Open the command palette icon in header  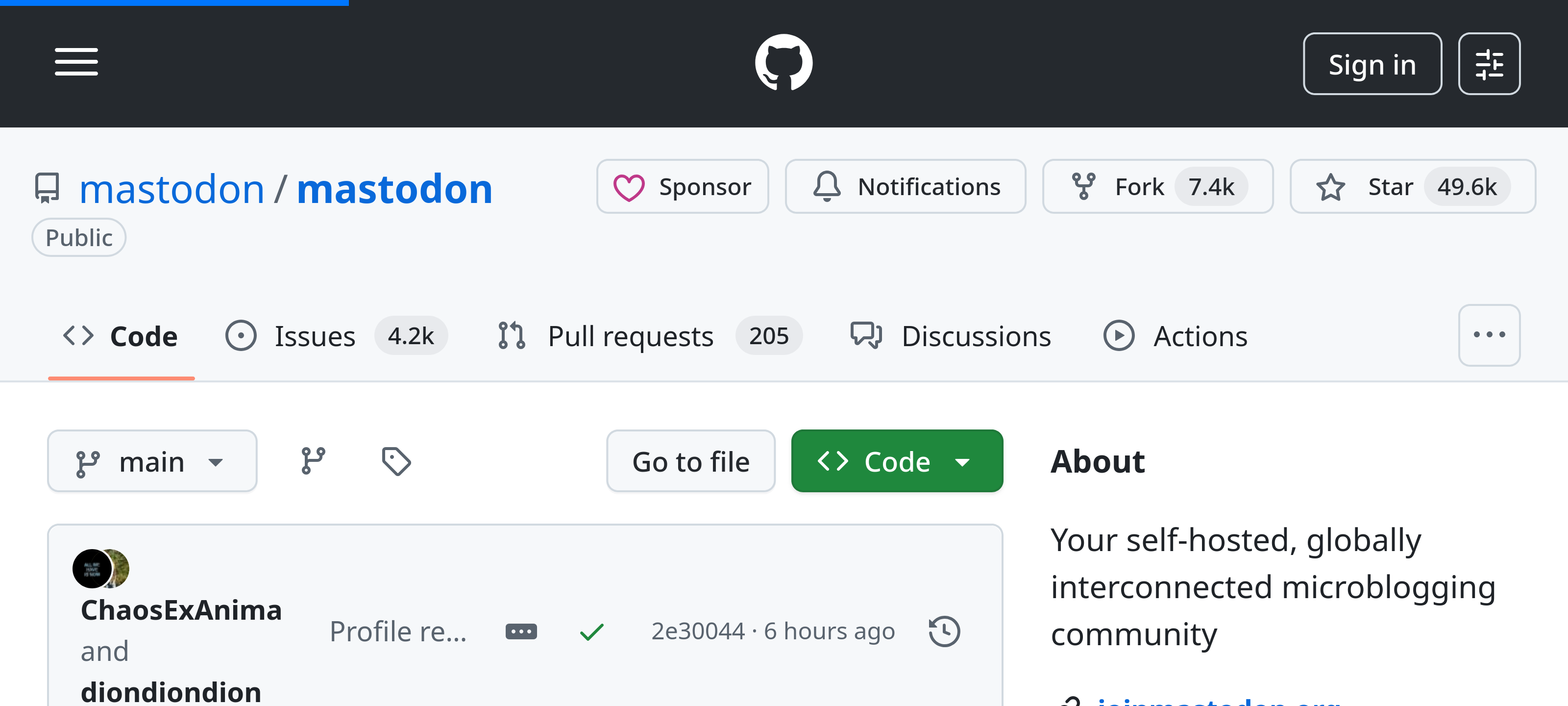tap(1489, 63)
